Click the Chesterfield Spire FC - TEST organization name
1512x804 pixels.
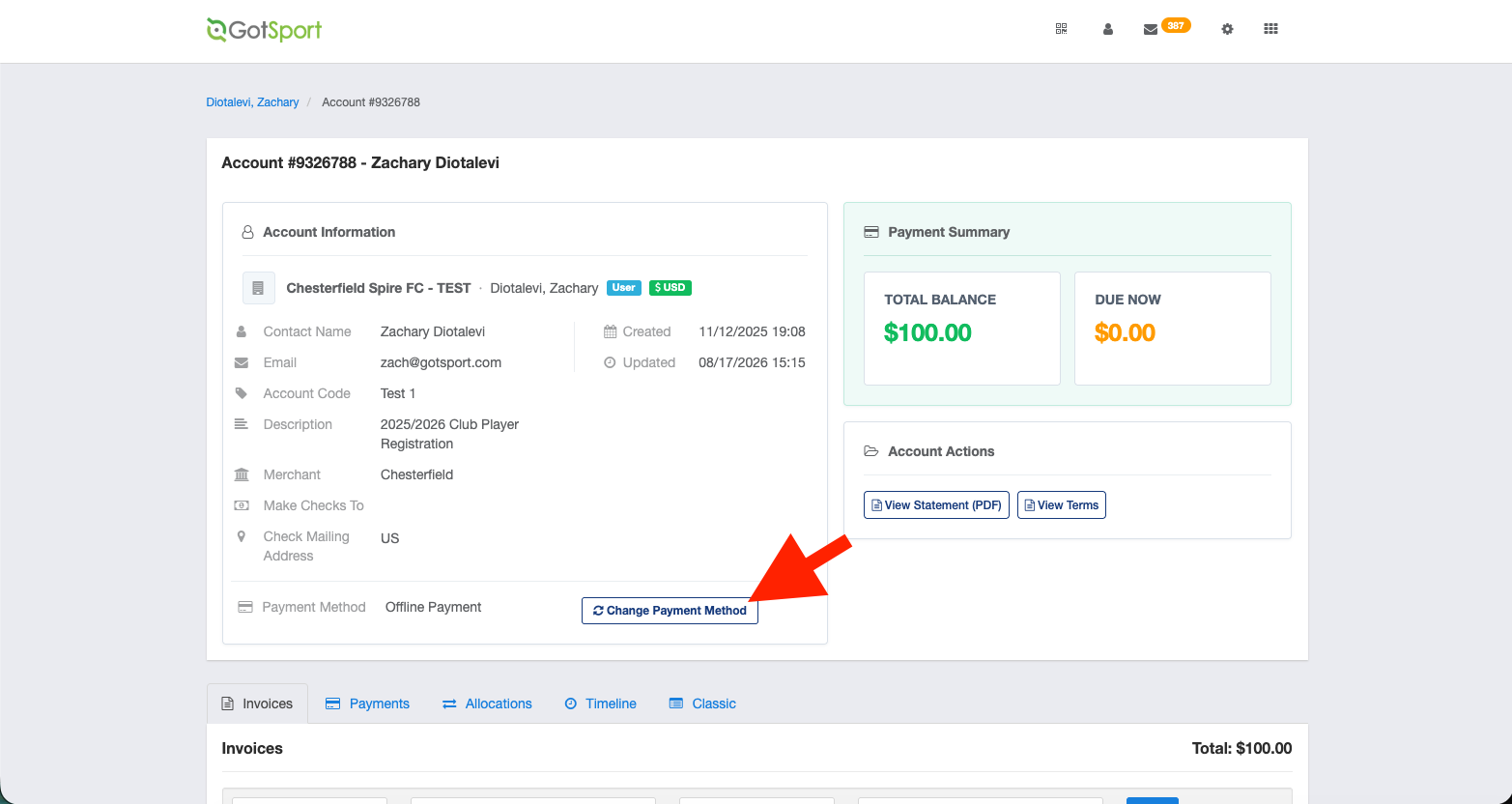click(379, 288)
